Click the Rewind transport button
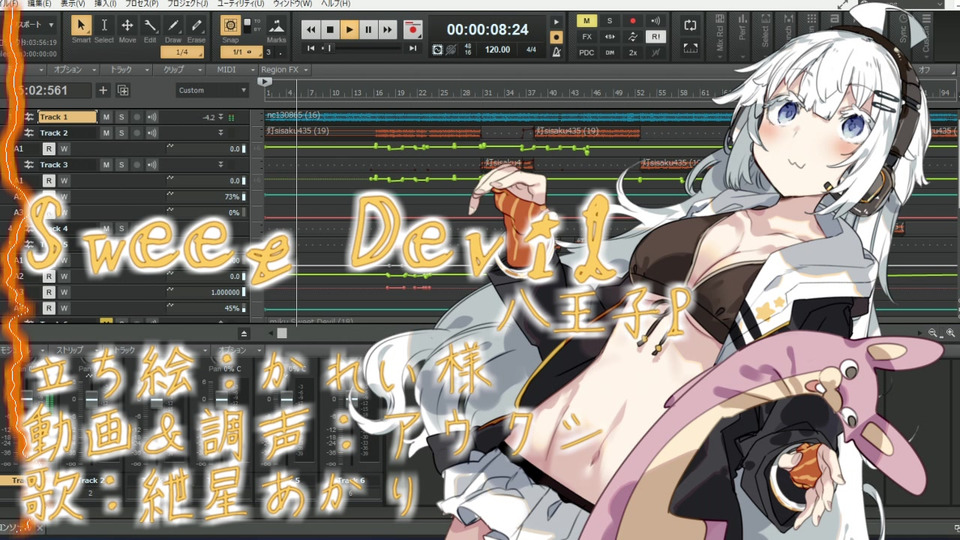Image resolution: width=960 pixels, height=540 pixels. (311, 29)
